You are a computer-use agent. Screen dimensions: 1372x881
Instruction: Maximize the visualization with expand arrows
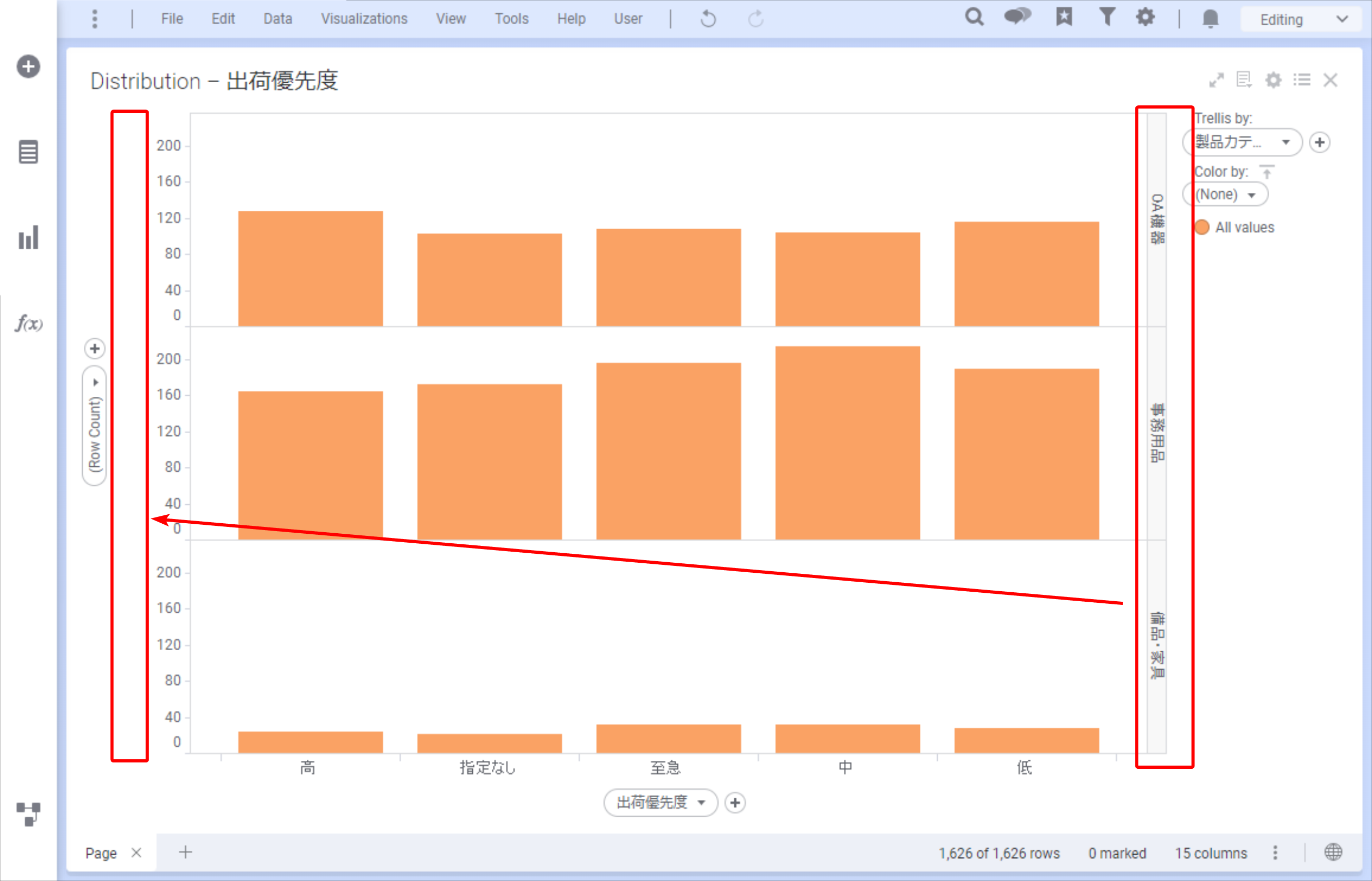[x=1217, y=80]
